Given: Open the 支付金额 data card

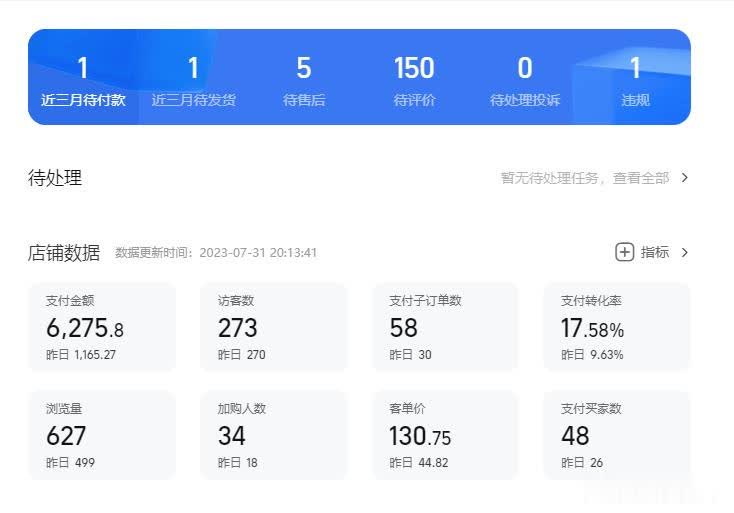Looking at the screenshot, I should pyautogui.click(x=102, y=327).
